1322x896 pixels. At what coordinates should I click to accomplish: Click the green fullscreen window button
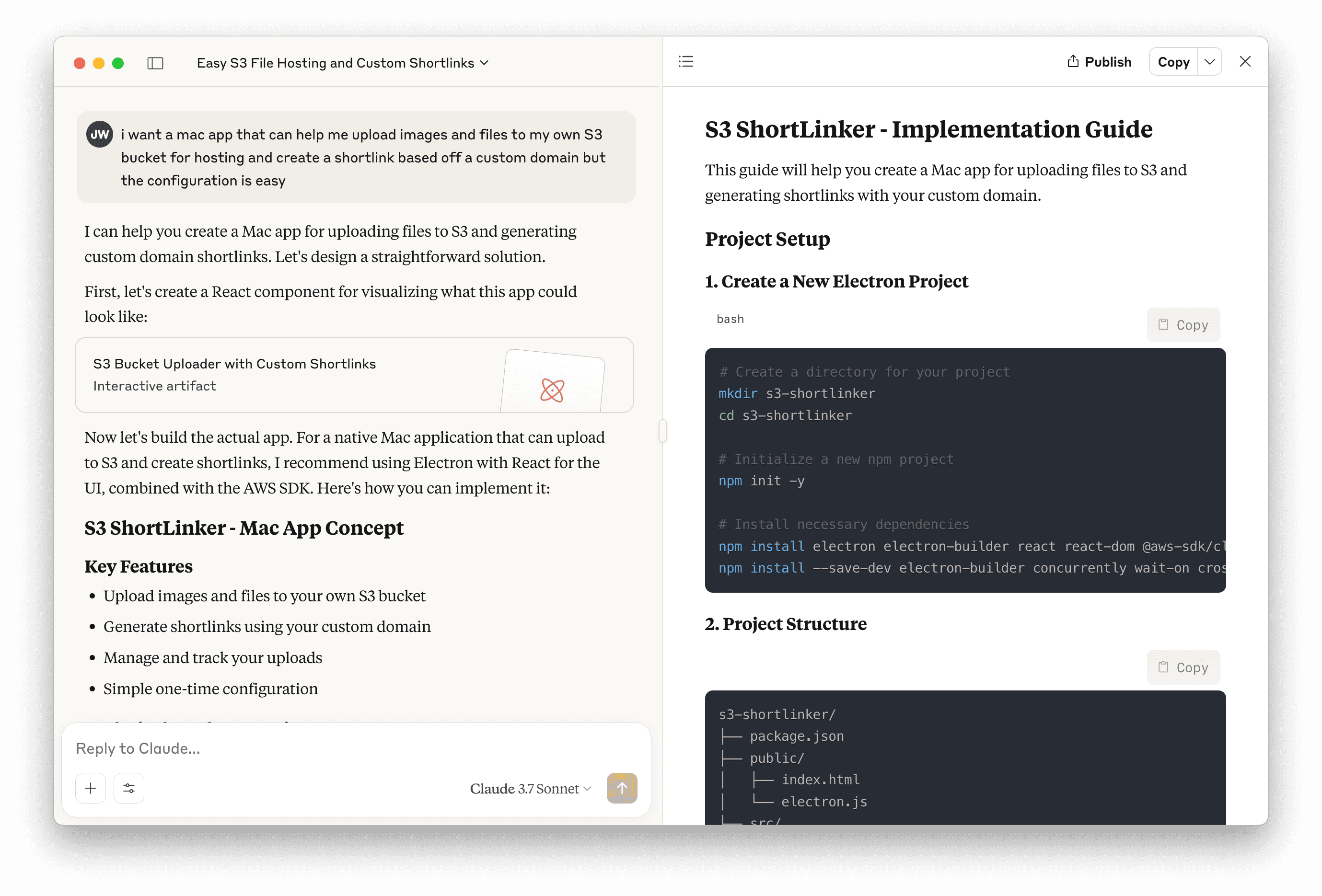click(x=118, y=63)
